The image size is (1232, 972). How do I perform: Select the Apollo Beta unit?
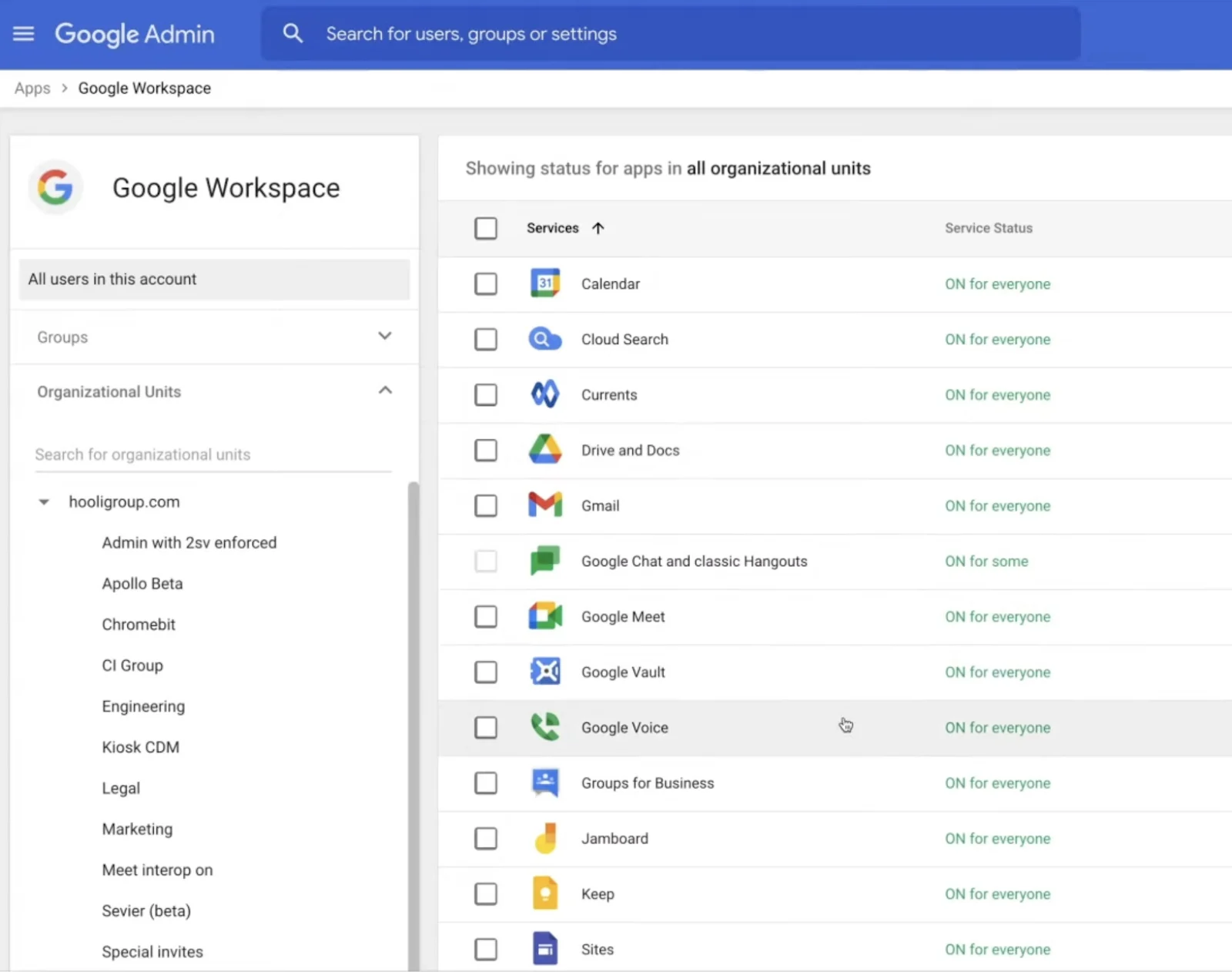[142, 583]
